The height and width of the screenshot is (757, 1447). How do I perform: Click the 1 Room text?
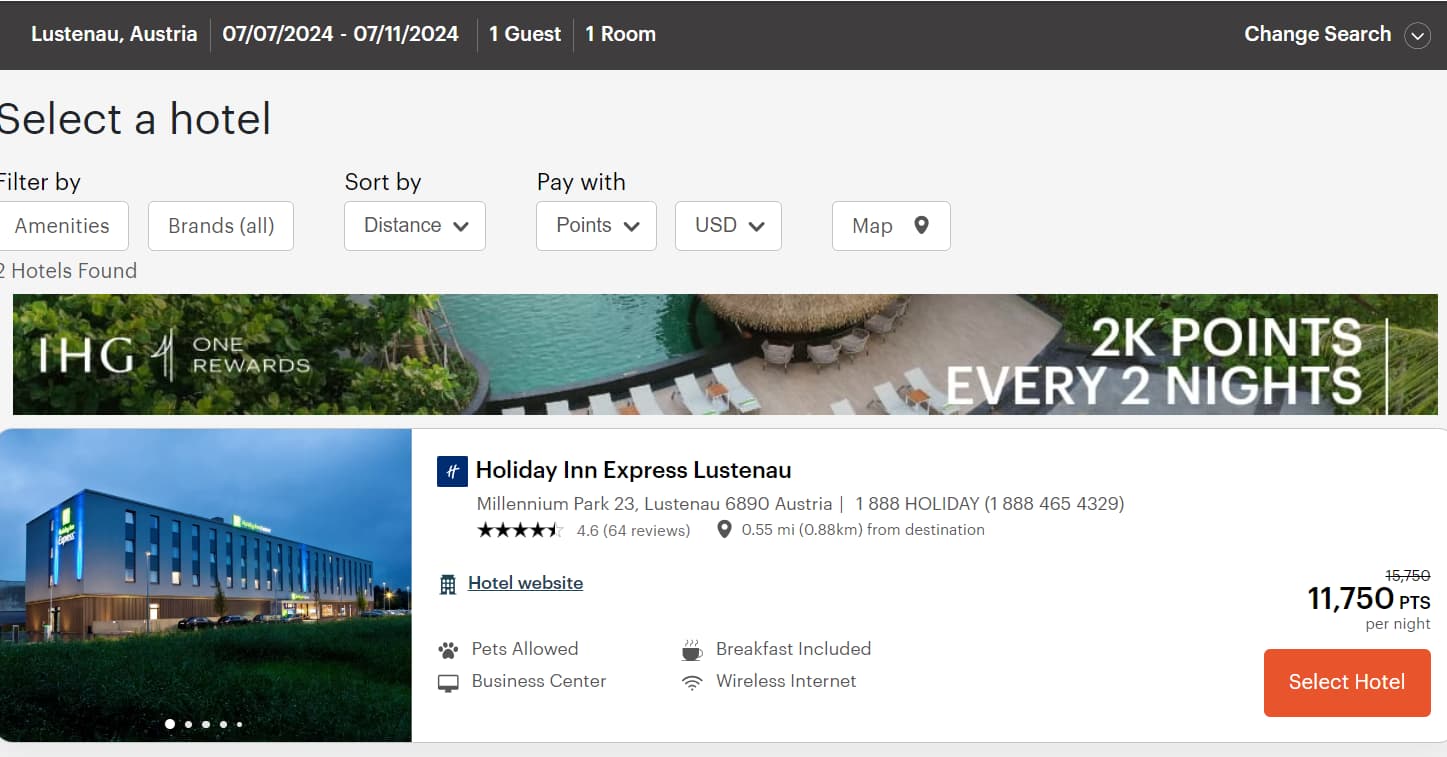pos(620,34)
